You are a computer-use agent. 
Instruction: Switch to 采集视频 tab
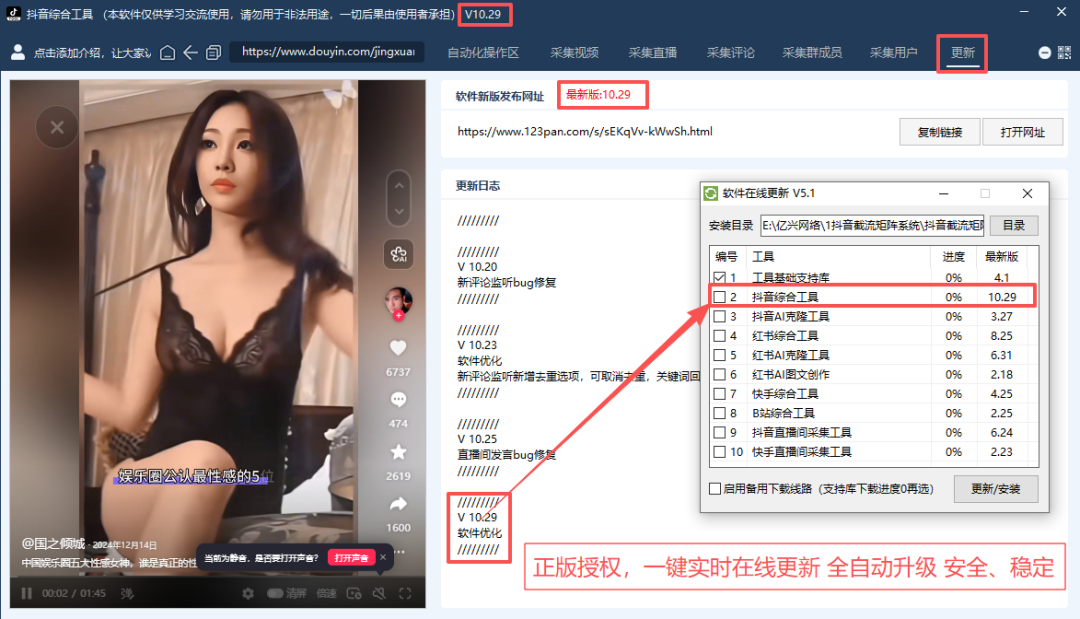pos(574,52)
